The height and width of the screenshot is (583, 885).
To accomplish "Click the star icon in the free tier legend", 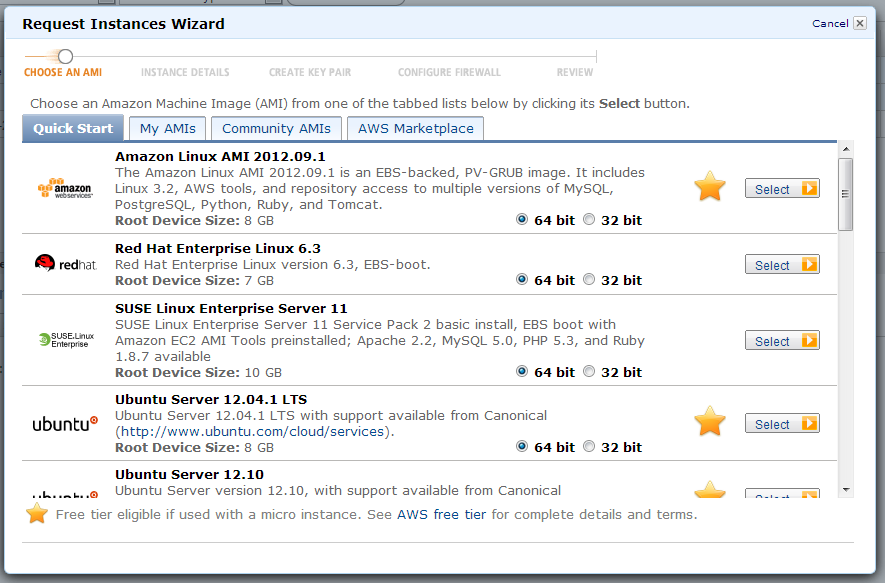I will [x=37, y=514].
